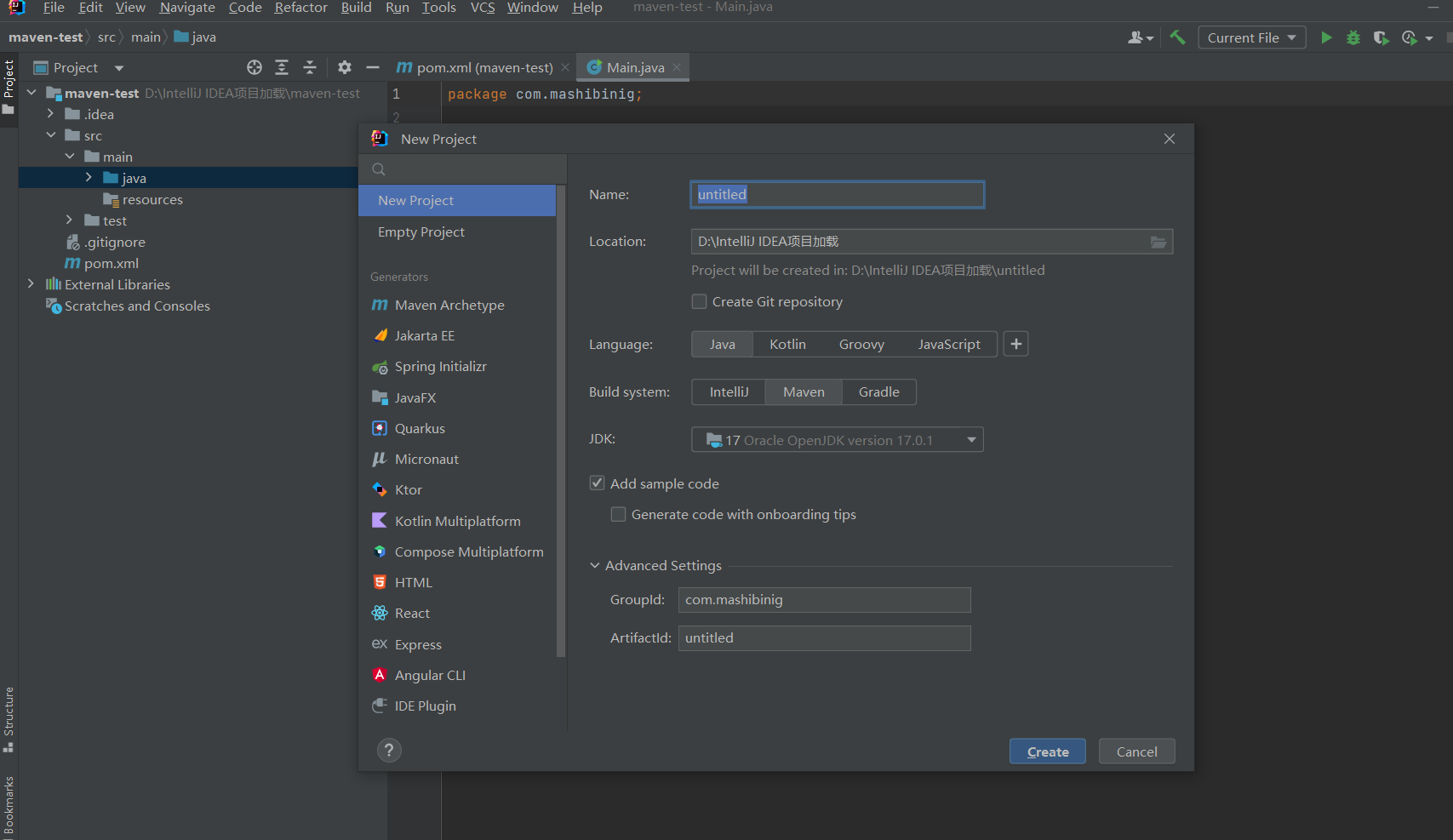Screen dimensions: 1453x840
Task: Expand the .idea folder node
Action: click(50, 114)
